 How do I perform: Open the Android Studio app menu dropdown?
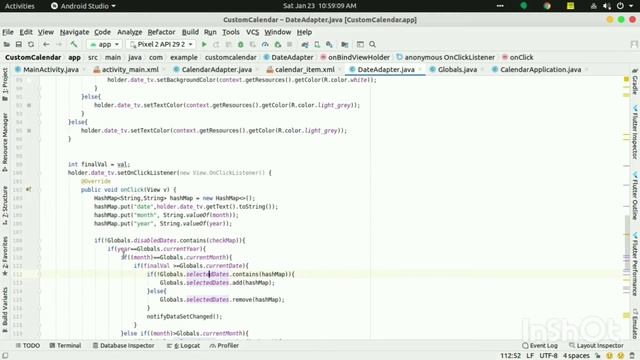click(83, 6)
